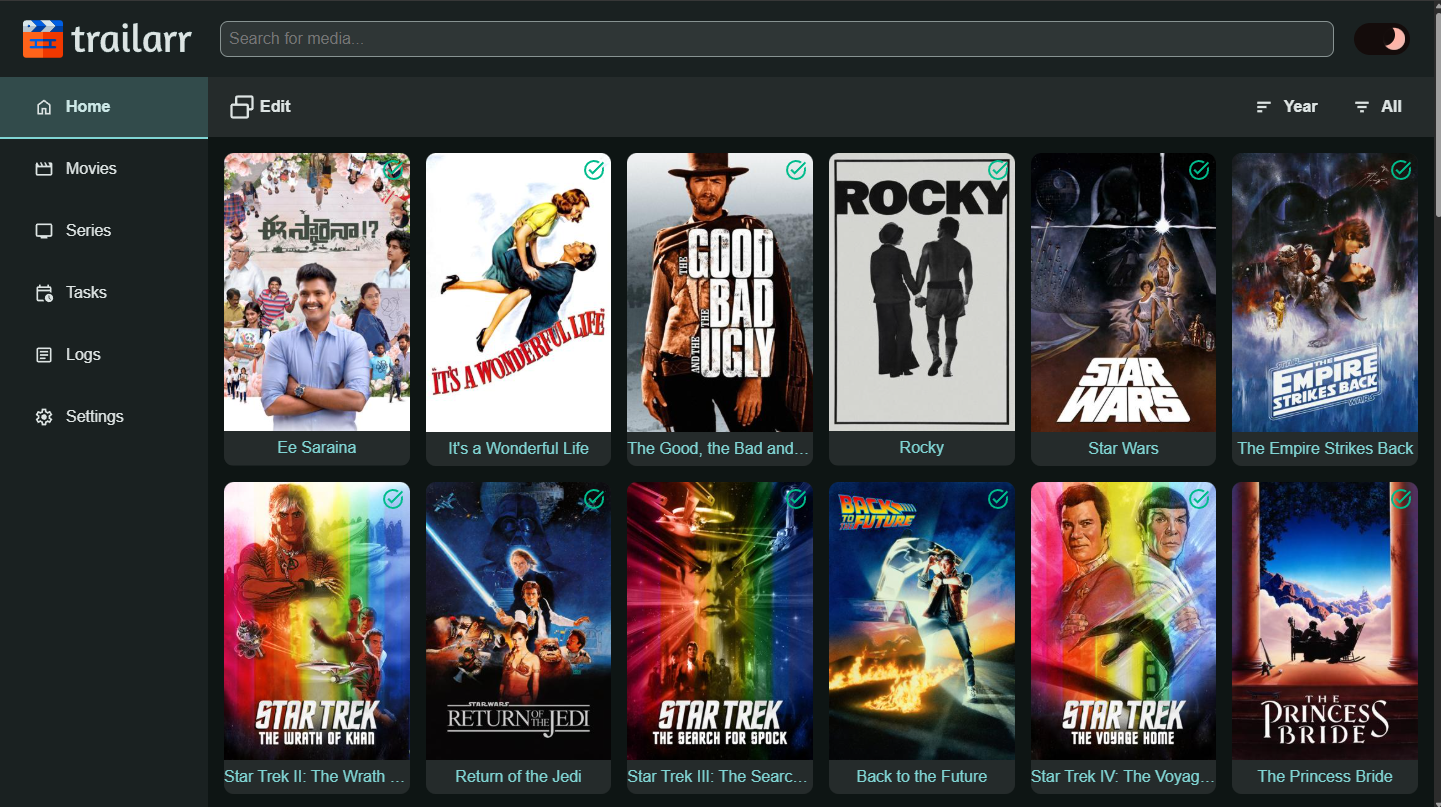Click the checkmark badge on Search for Spock poster
The image size is (1441, 807).
click(796, 499)
